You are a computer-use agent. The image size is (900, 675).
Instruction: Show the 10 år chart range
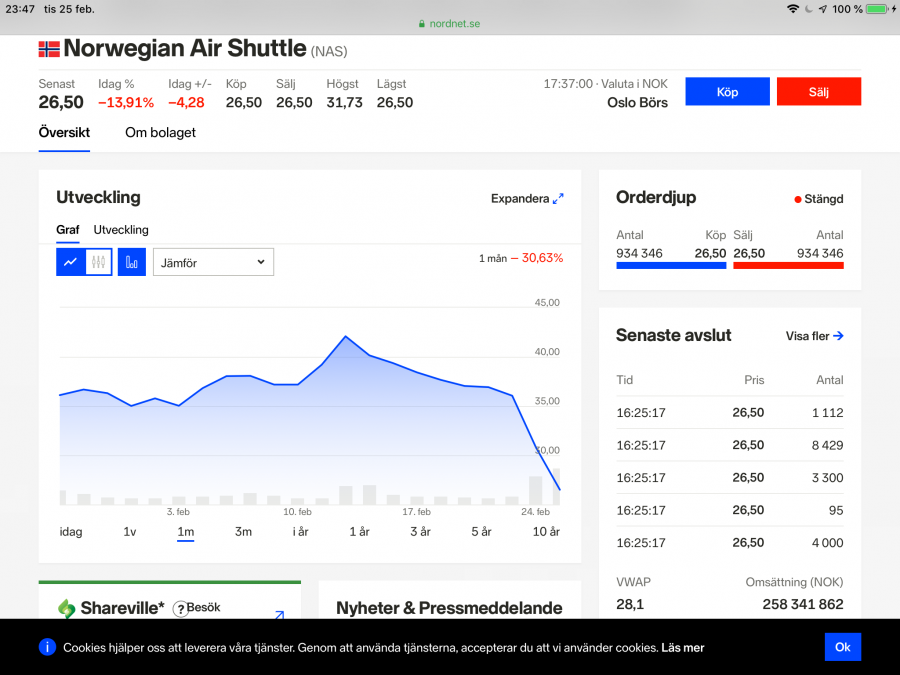[x=546, y=532]
